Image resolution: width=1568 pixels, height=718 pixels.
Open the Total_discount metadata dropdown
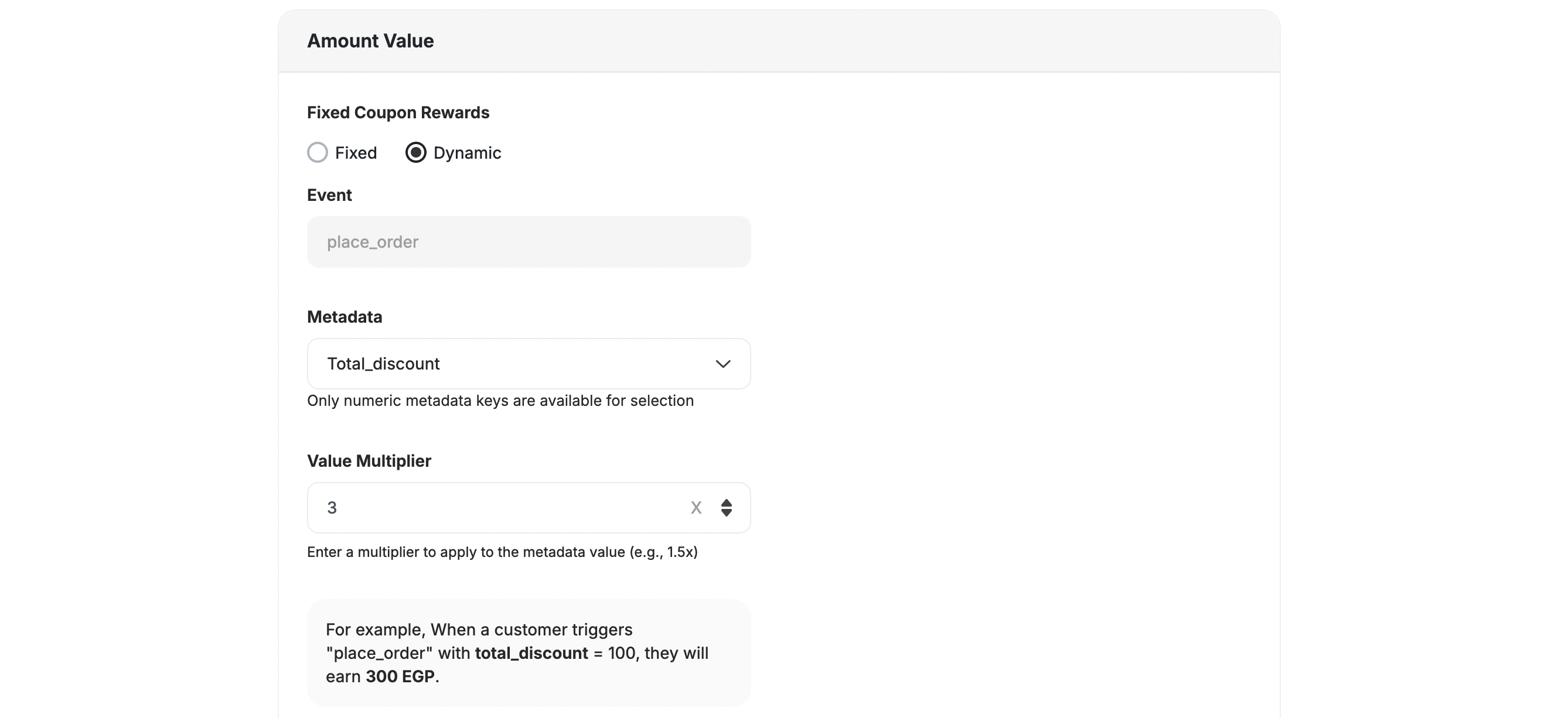tap(529, 363)
